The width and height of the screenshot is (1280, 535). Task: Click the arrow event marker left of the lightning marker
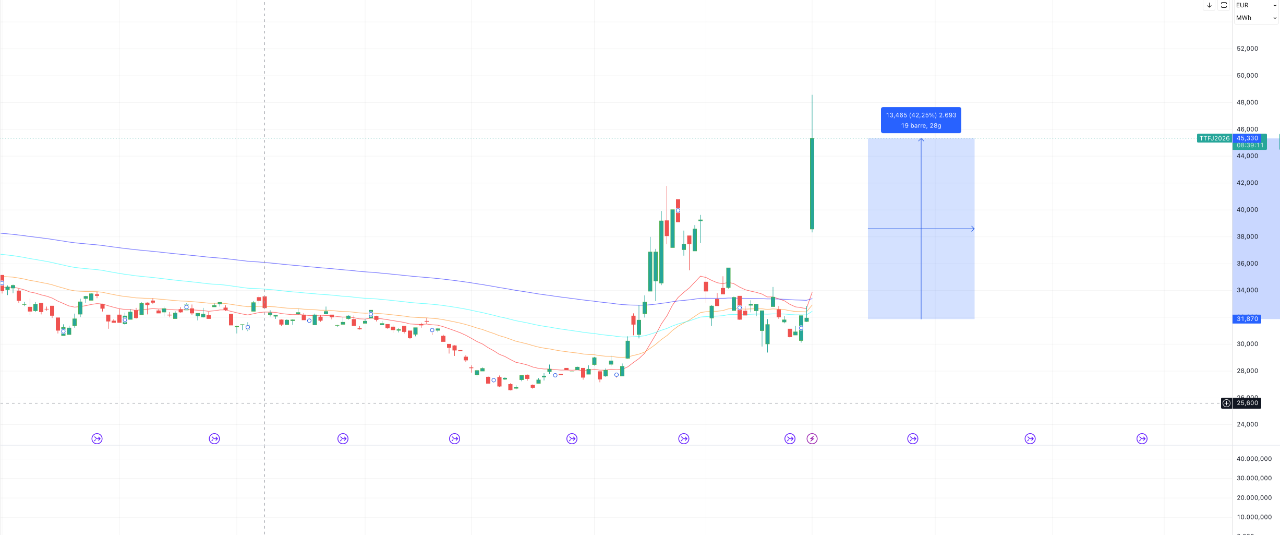(790, 438)
